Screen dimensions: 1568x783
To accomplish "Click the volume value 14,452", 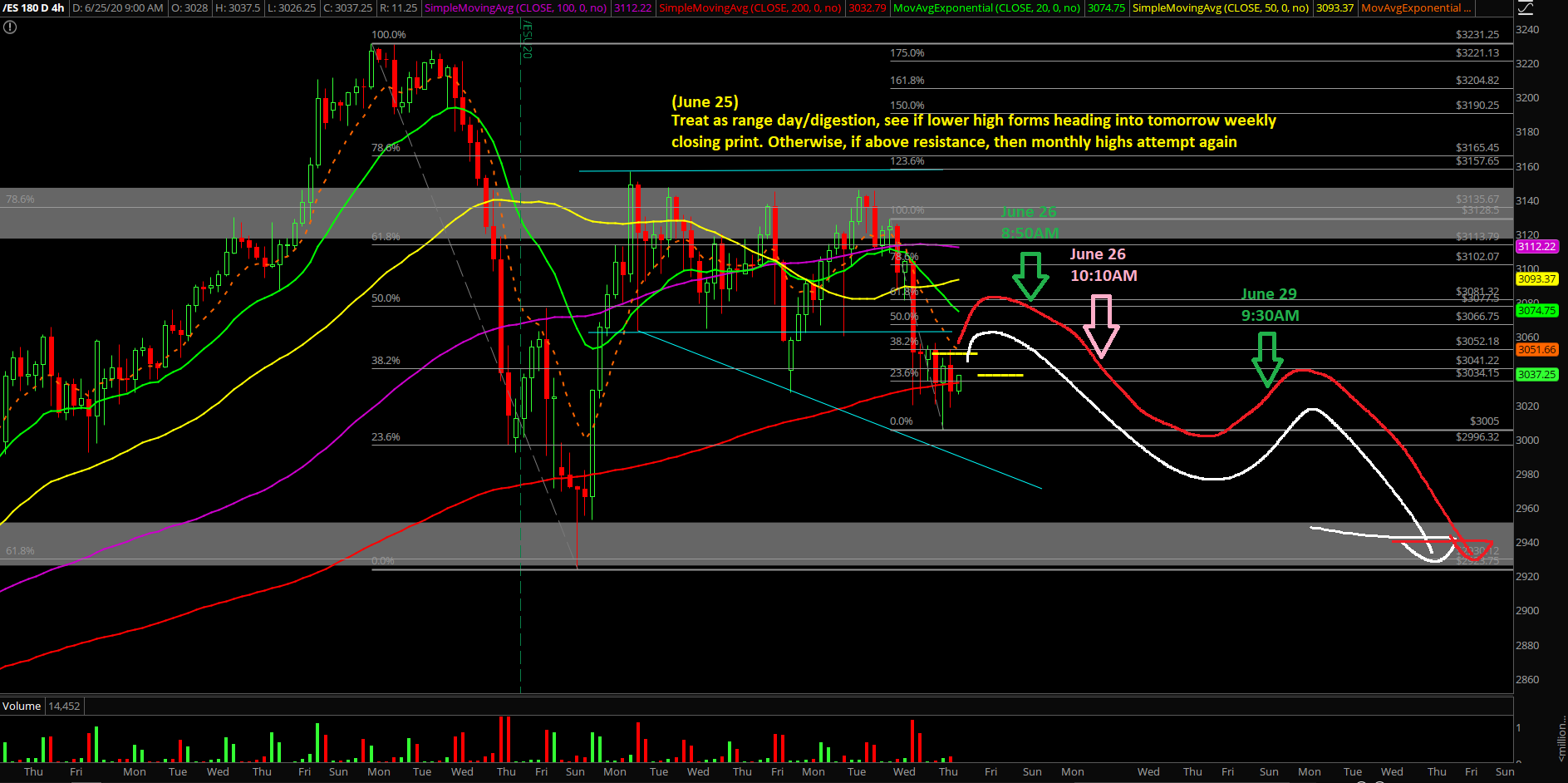I will (x=64, y=706).
